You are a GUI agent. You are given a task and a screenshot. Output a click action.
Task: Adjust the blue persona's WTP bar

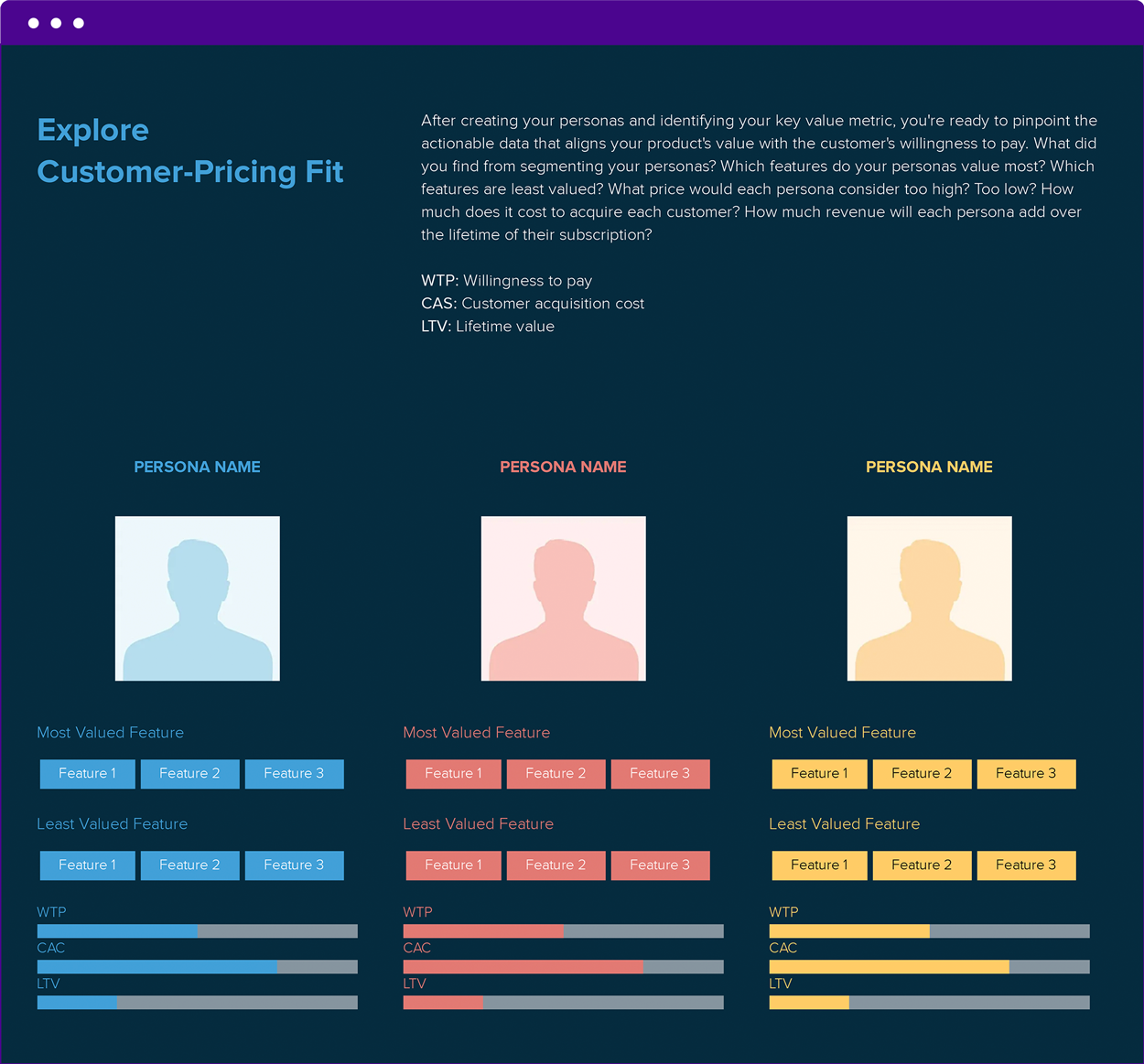(x=197, y=930)
